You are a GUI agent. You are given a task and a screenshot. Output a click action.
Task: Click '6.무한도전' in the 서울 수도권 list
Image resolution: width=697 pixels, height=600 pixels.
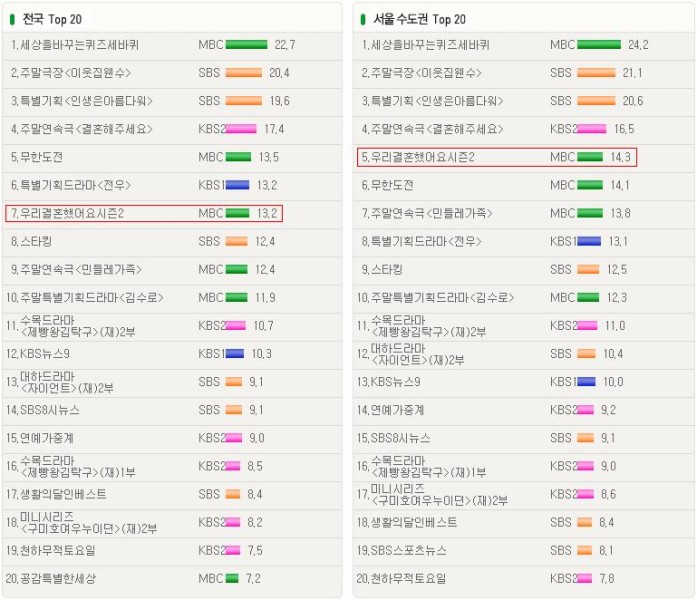[x=388, y=185]
